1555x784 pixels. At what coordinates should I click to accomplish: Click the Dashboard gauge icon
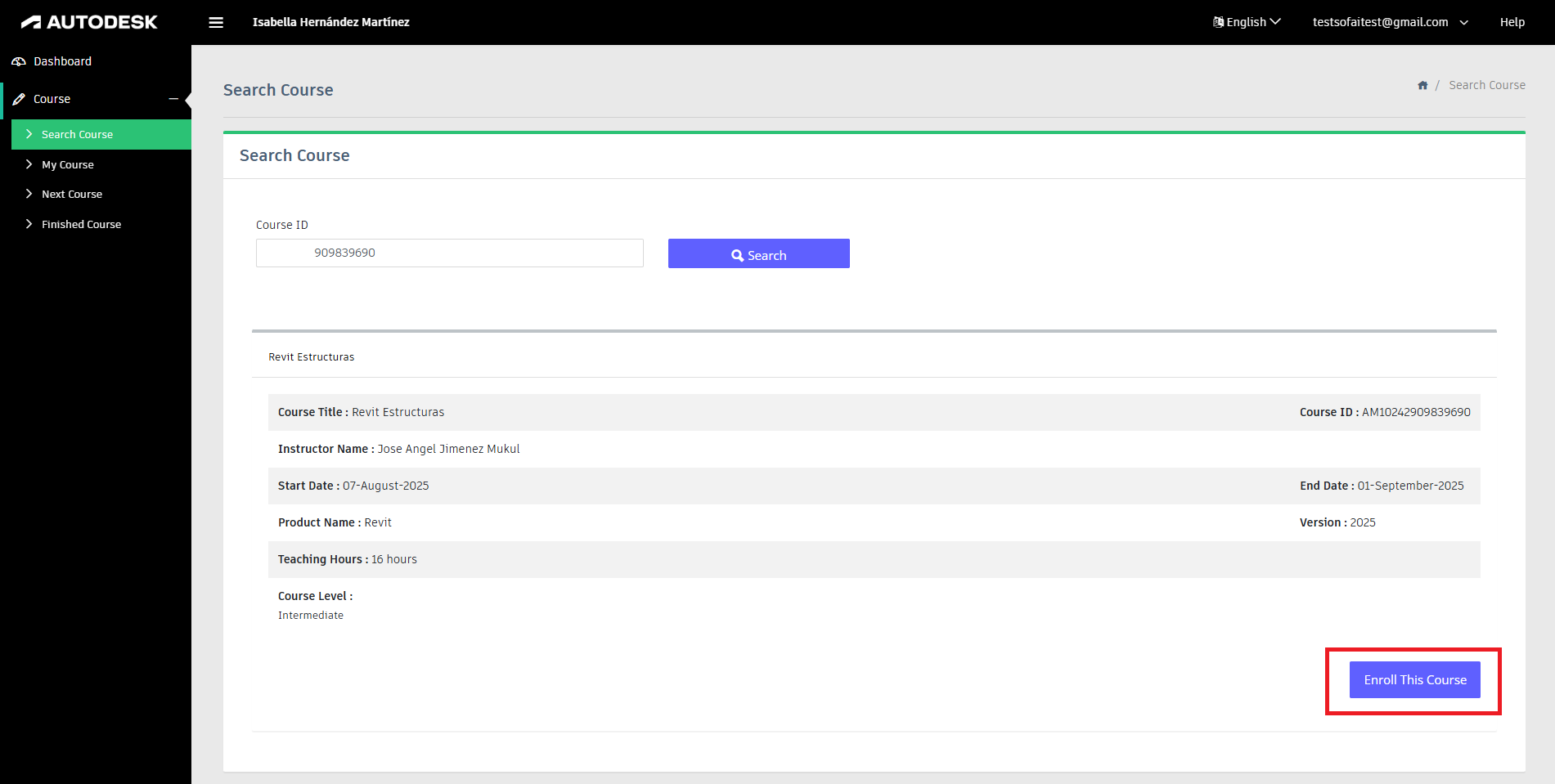pos(19,61)
